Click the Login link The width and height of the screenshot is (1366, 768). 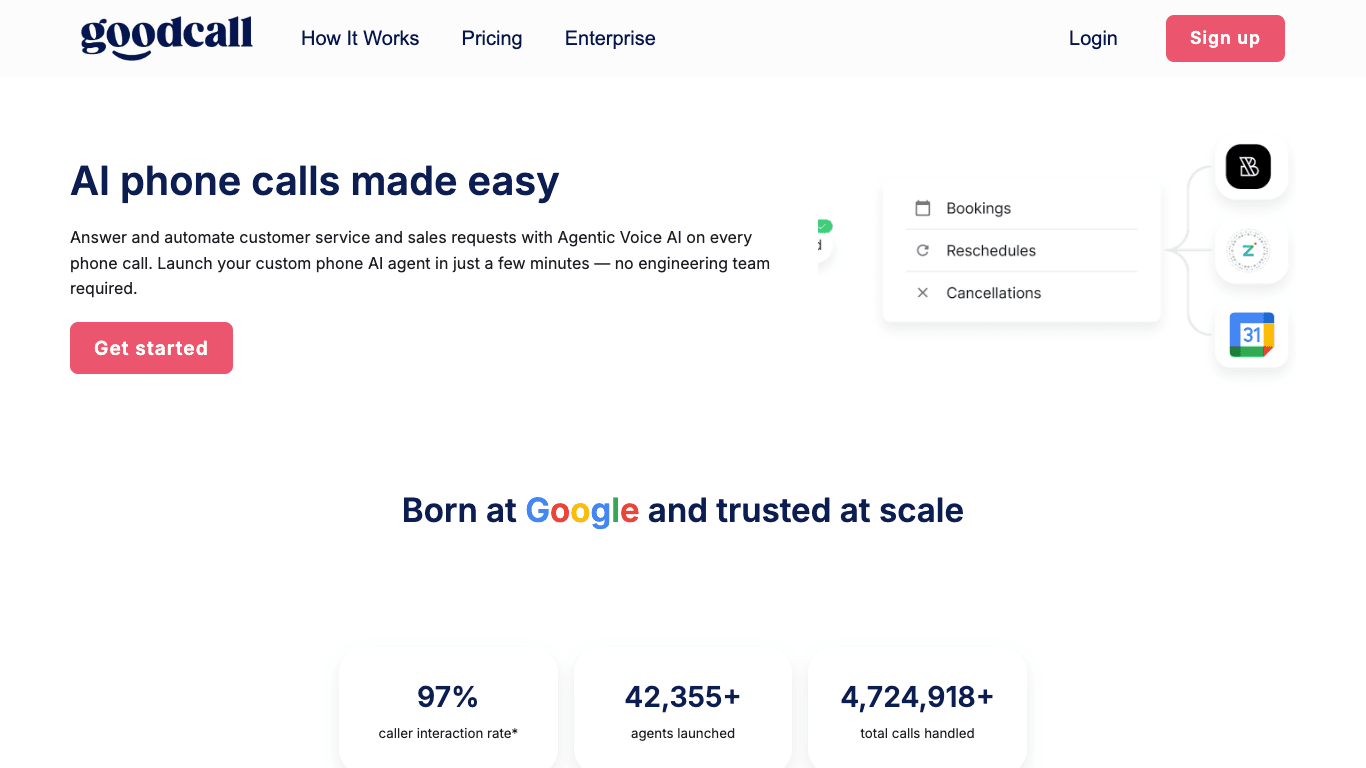click(1093, 38)
